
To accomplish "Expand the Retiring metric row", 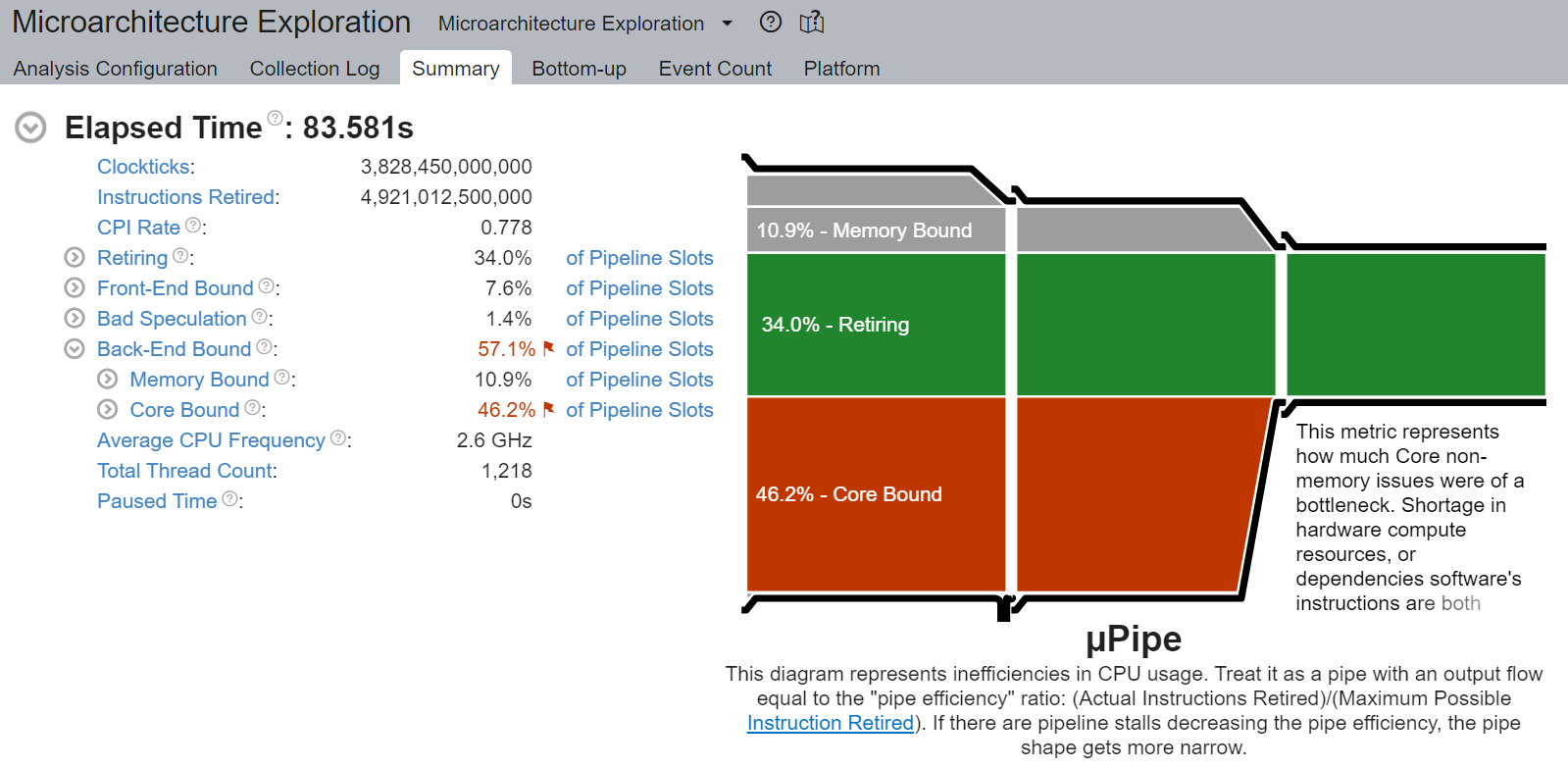I will point(75,258).
